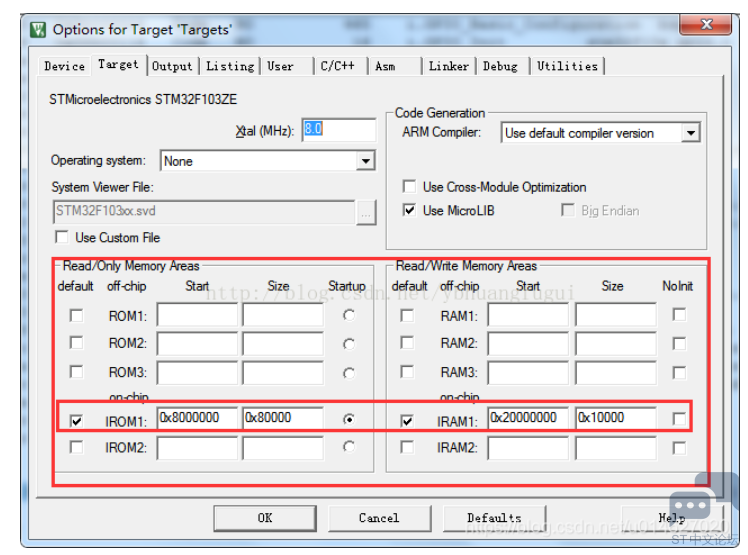The height and width of the screenshot is (555, 748).
Task: Click the IROM1 Size field 0x80000
Action: click(x=283, y=418)
